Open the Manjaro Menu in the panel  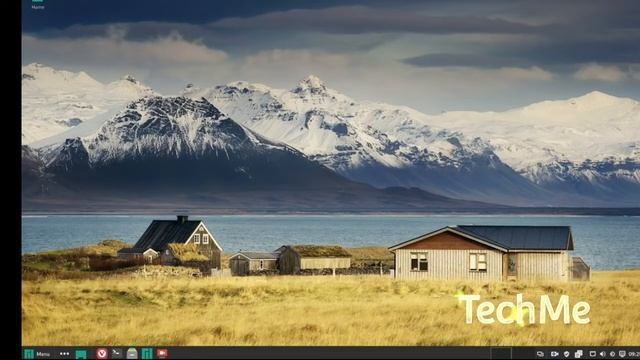tap(37, 354)
